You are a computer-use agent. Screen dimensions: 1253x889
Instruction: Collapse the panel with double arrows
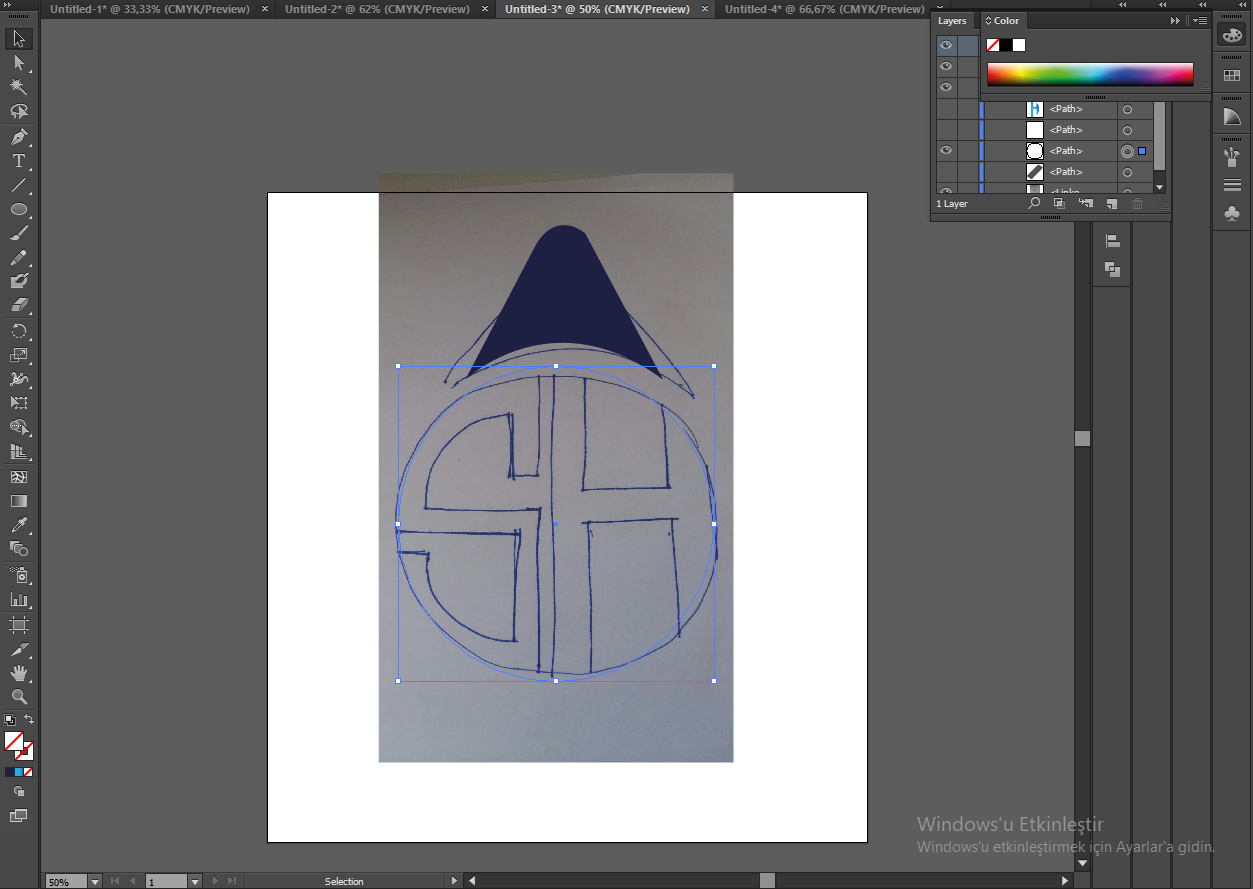click(x=1176, y=20)
